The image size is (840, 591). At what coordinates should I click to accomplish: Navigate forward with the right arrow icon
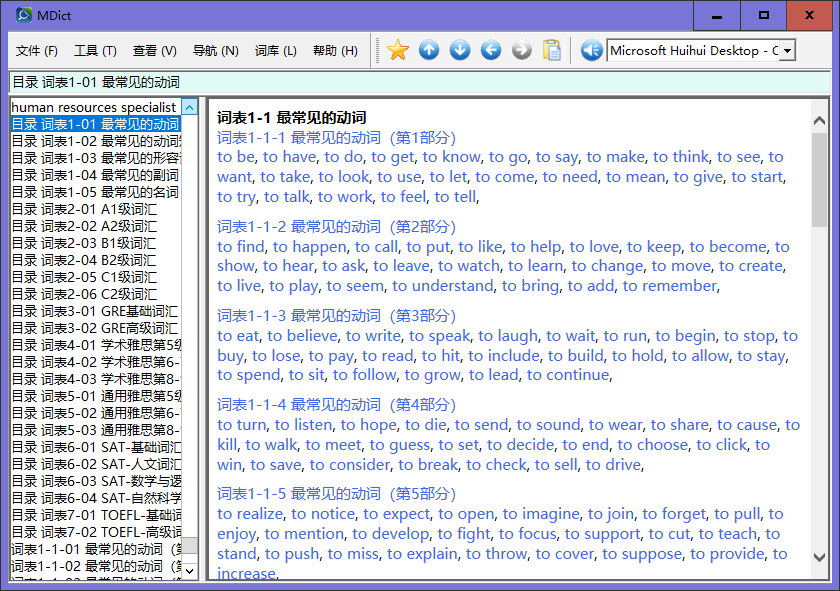tap(521, 50)
